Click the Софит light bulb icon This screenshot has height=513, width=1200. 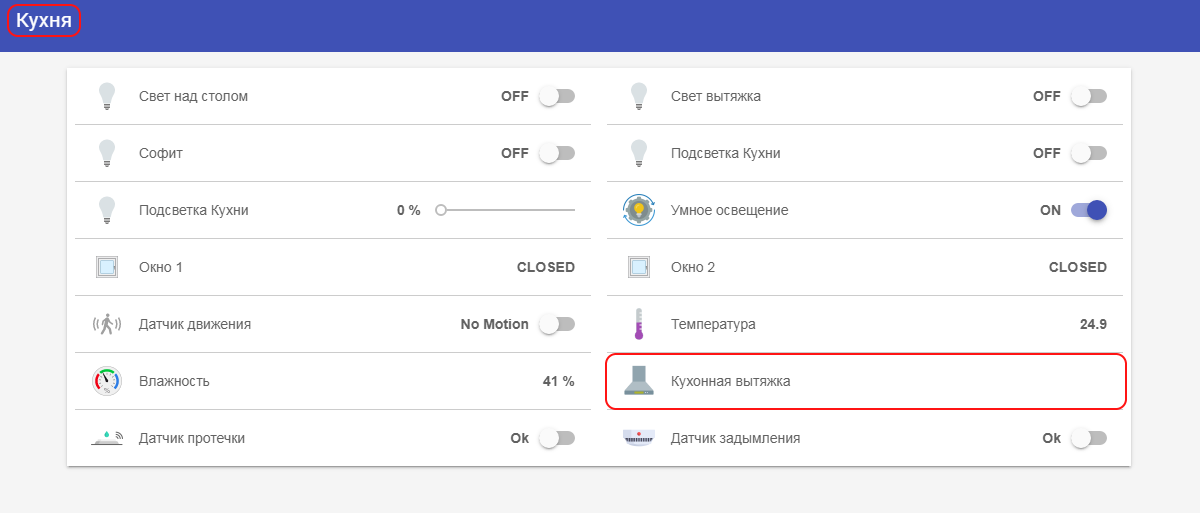107,153
